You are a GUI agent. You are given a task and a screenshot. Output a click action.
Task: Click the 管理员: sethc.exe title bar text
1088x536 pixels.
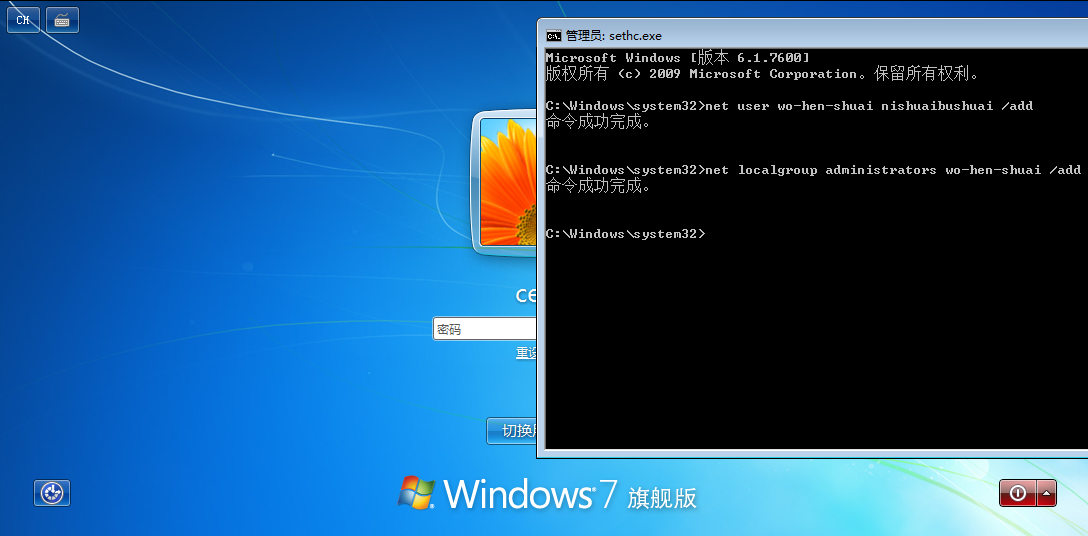pyautogui.click(x=613, y=35)
